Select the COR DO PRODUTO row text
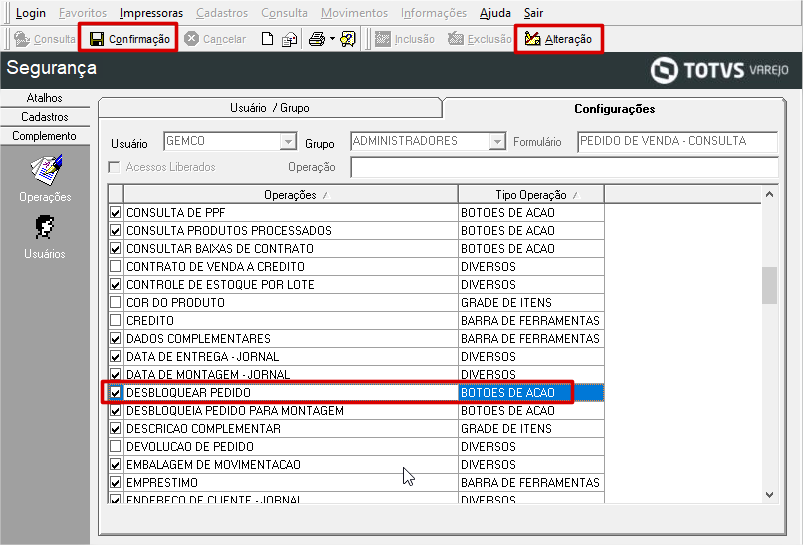Screen dimensions: 803x545 [x=176, y=303]
